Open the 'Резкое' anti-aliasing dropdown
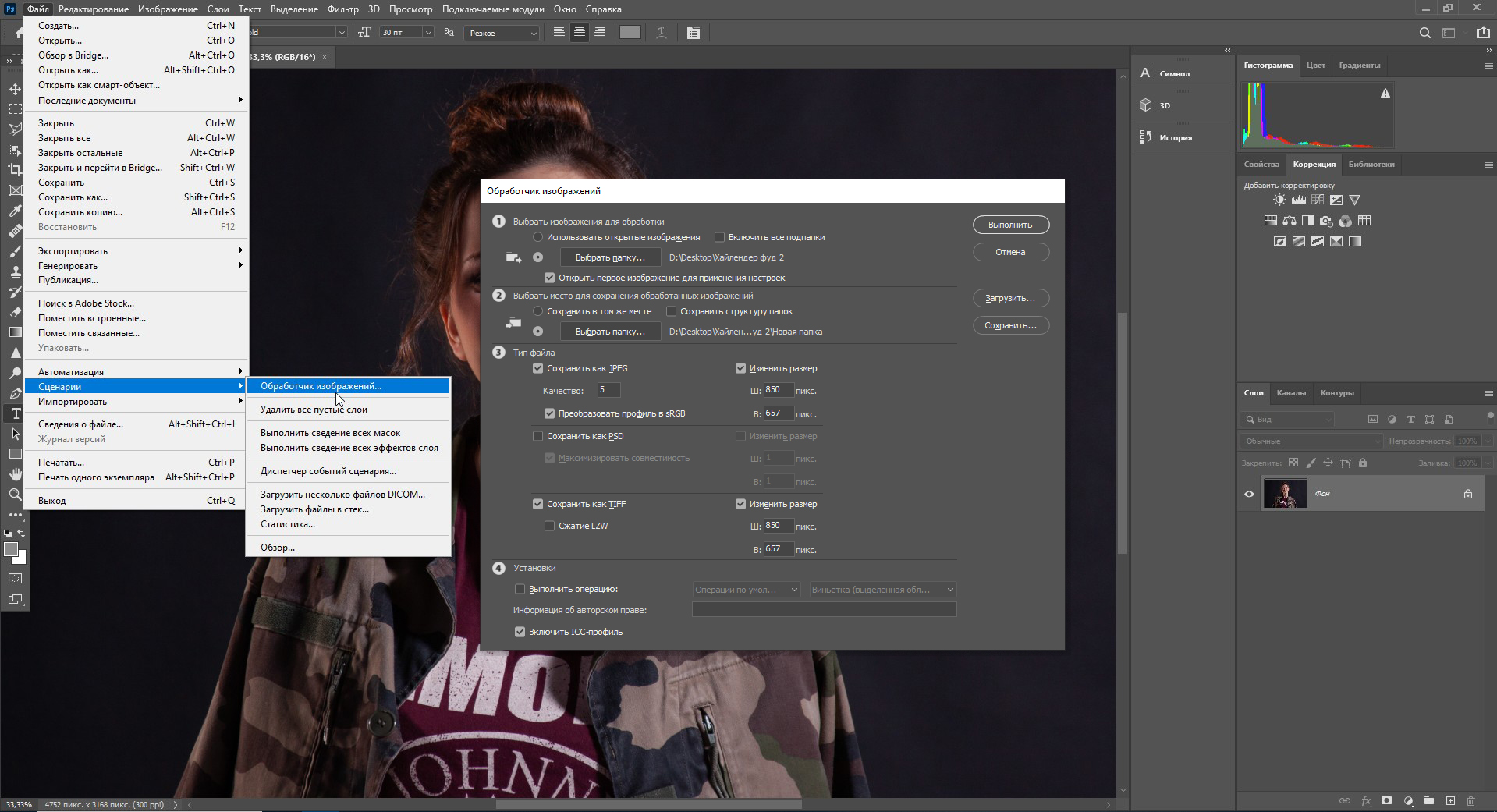1497x812 pixels. pyautogui.click(x=502, y=33)
